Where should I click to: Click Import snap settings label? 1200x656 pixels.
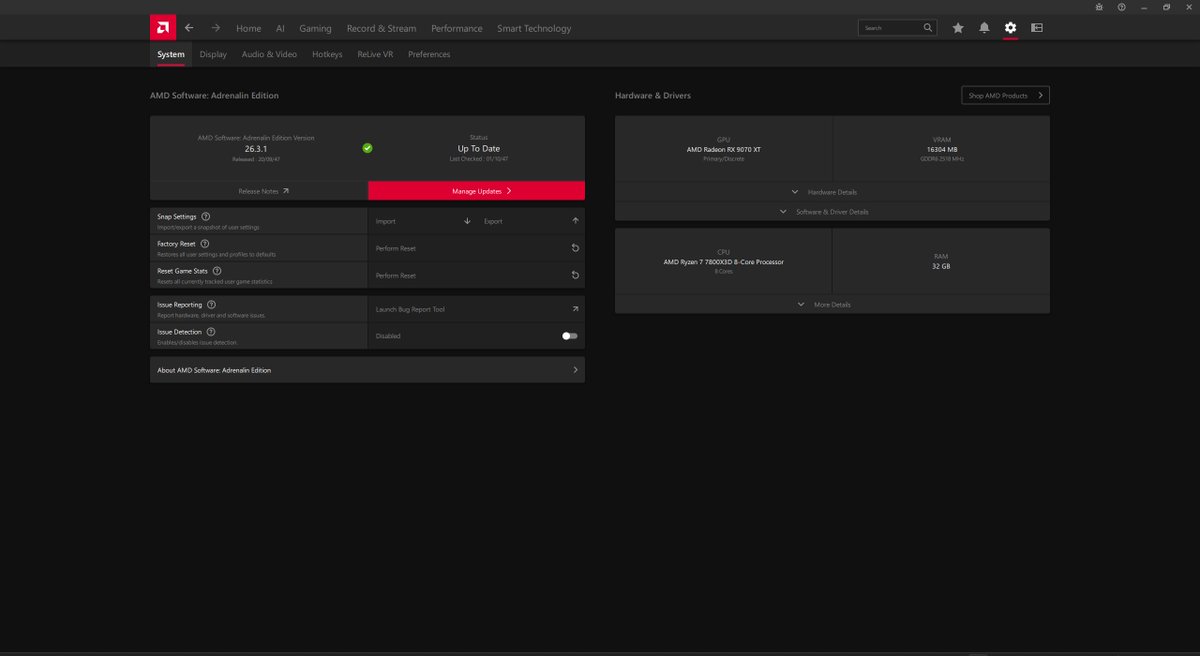coord(386,221)
